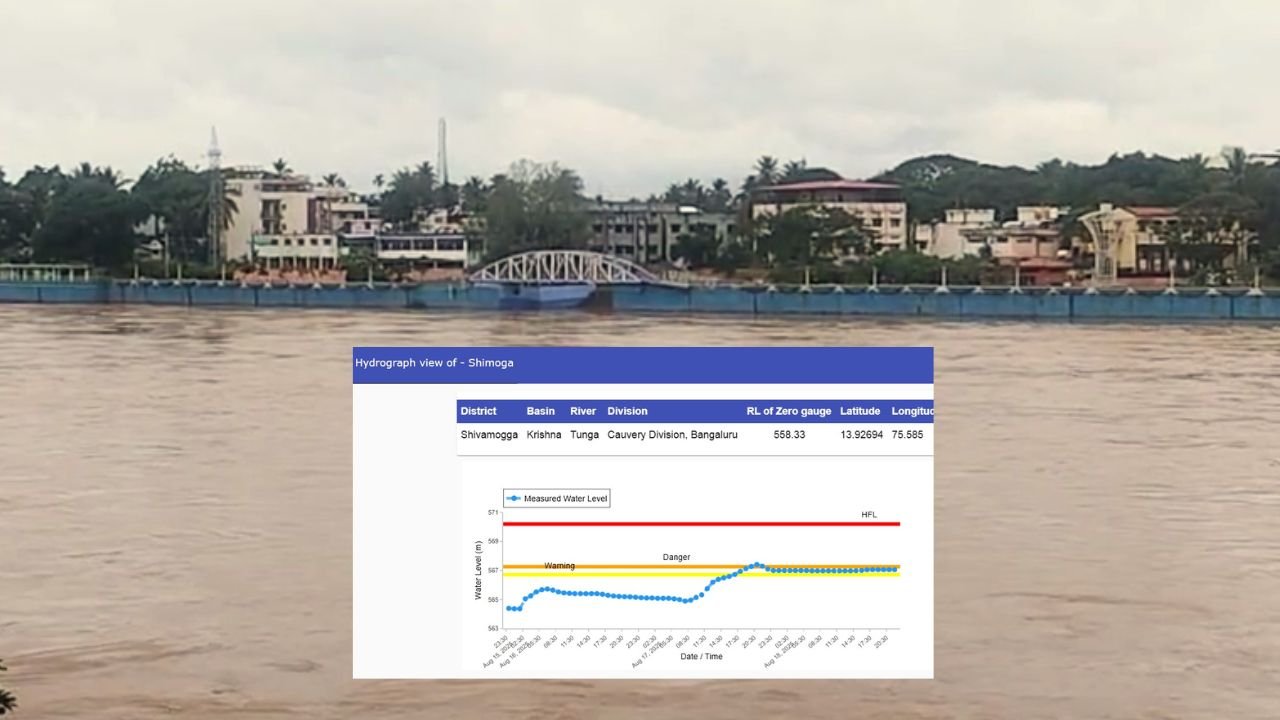The width and height of the screenshot is (1280, 720).
Task: Select the Latitude column header
Action: coord(860,411)
